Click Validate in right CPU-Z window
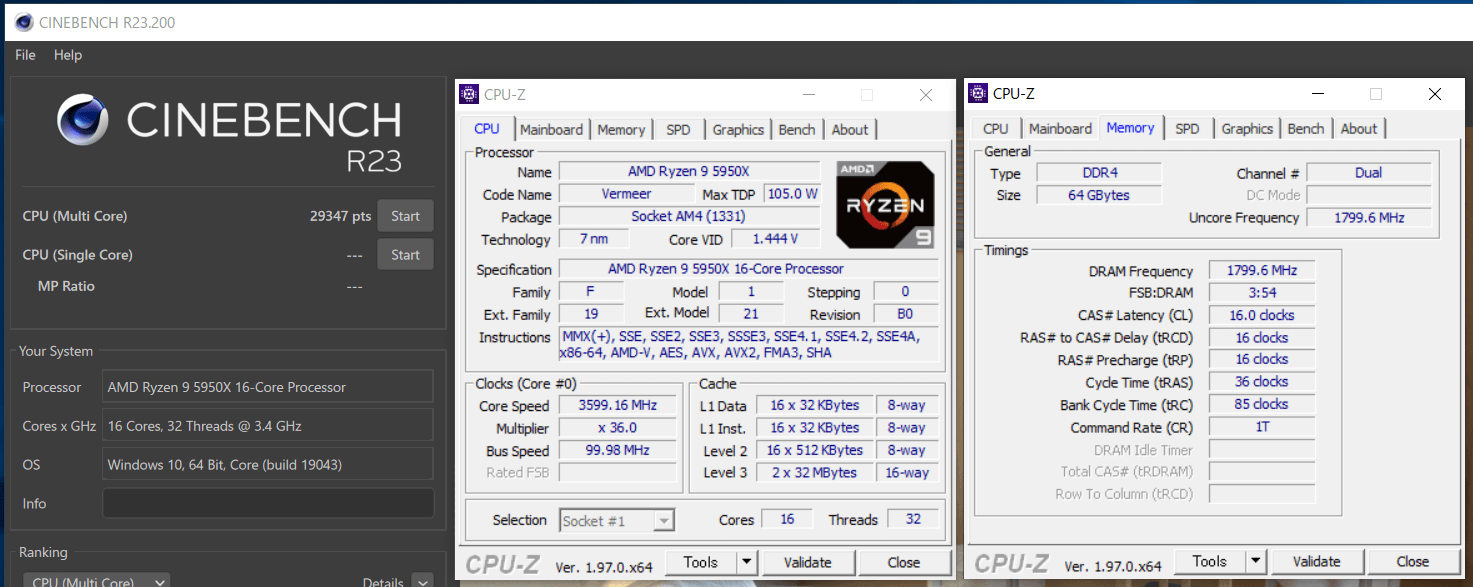The height and width of the screenshot is (587, 1473). coord(1316,561)
